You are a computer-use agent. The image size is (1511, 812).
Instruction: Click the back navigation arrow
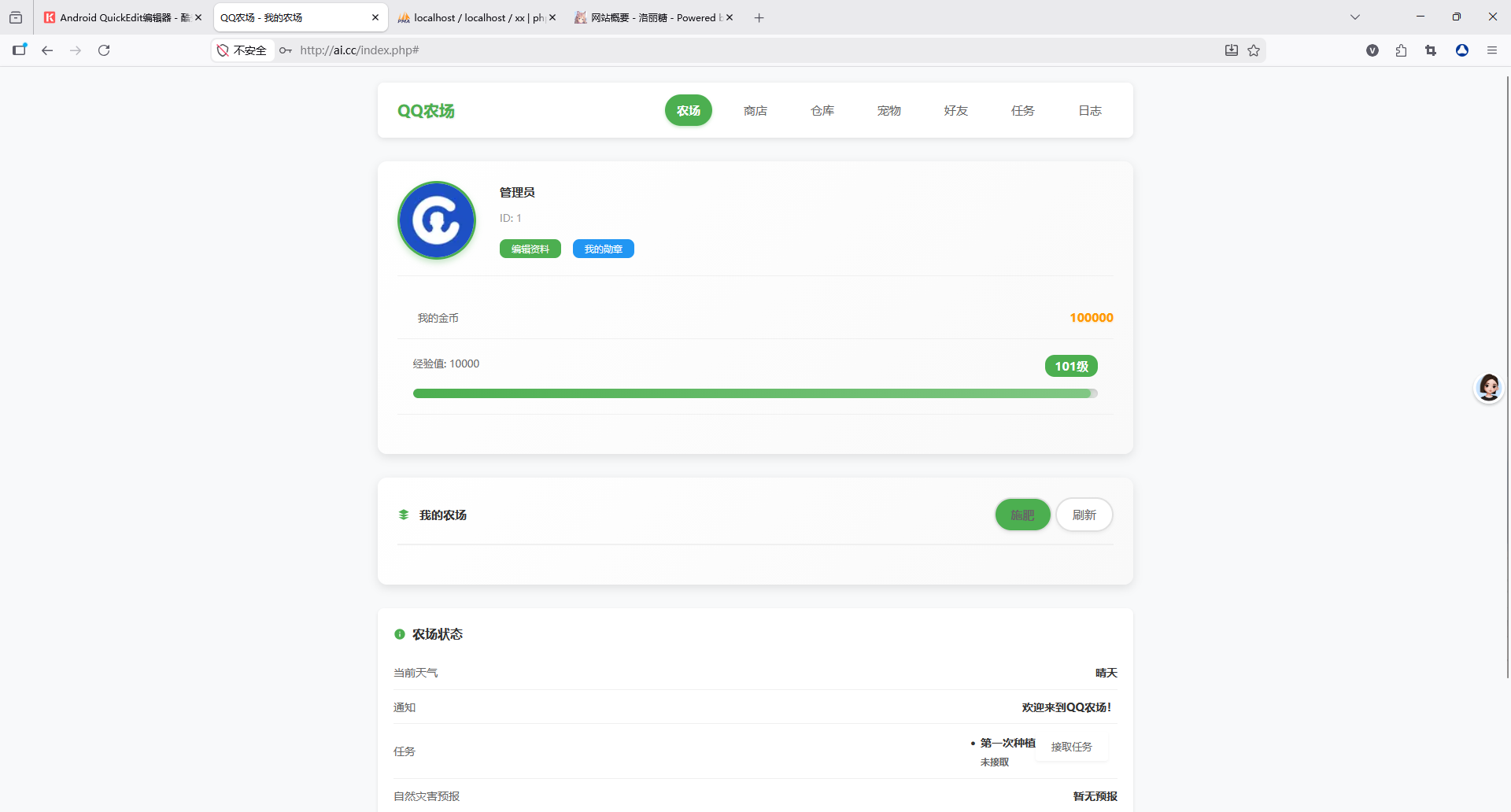click(x=47, y=50)
